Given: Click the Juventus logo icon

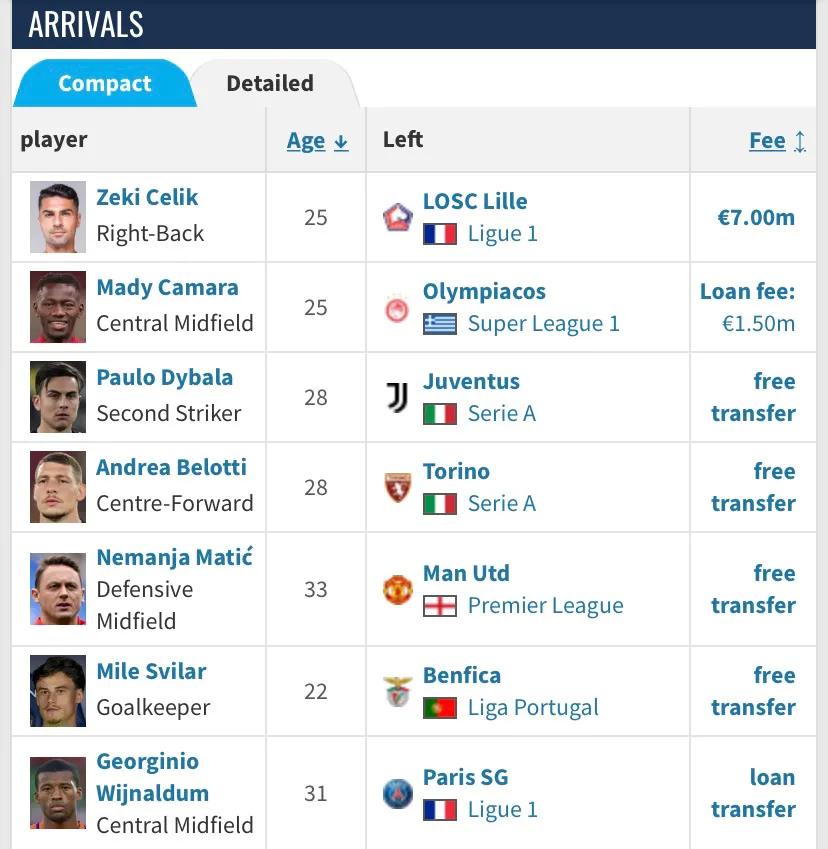Looking at the screenshot, I should (x=398, y=398).
